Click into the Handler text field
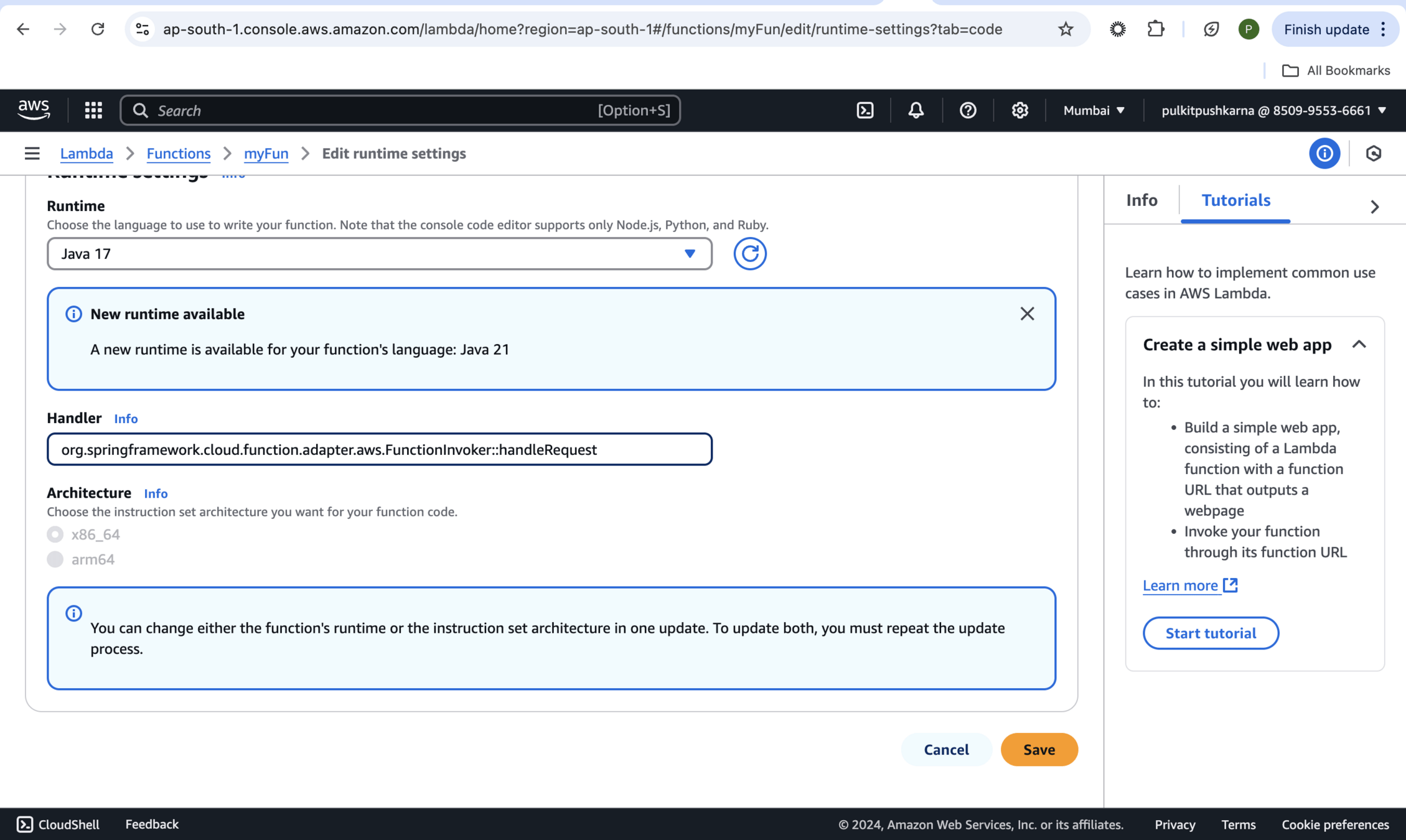Screen dimensions: 1406x840 click(x=379, y=449)
